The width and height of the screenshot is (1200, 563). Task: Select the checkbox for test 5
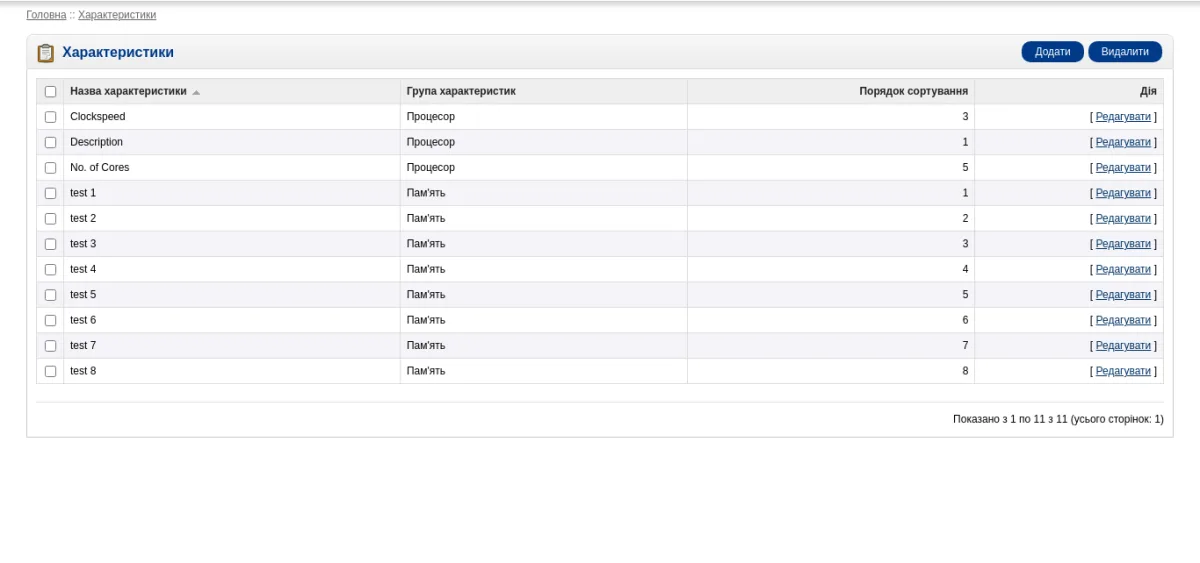point(50,295)
